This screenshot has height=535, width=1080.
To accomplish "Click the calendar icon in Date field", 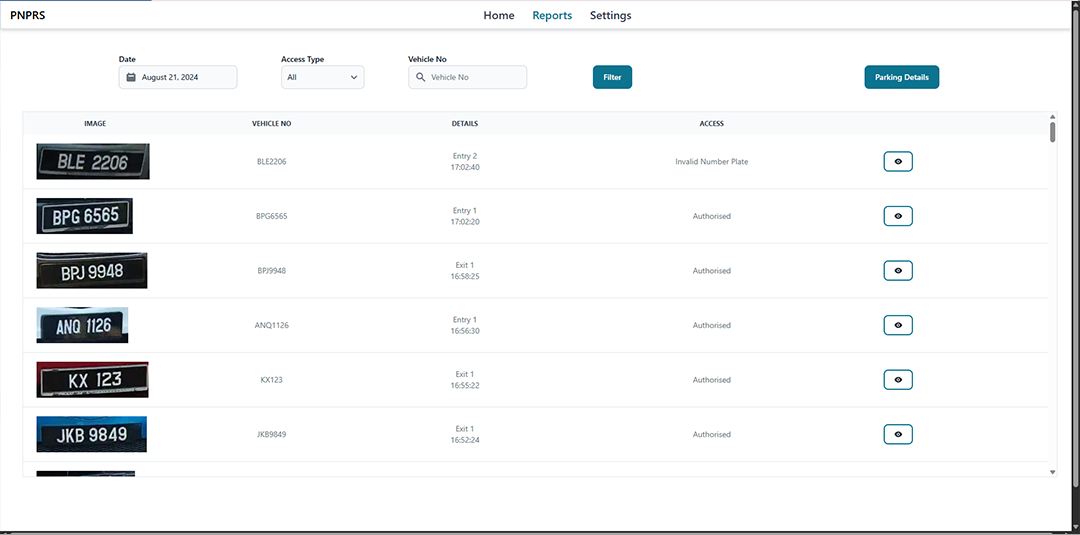I will click(131, 77).
